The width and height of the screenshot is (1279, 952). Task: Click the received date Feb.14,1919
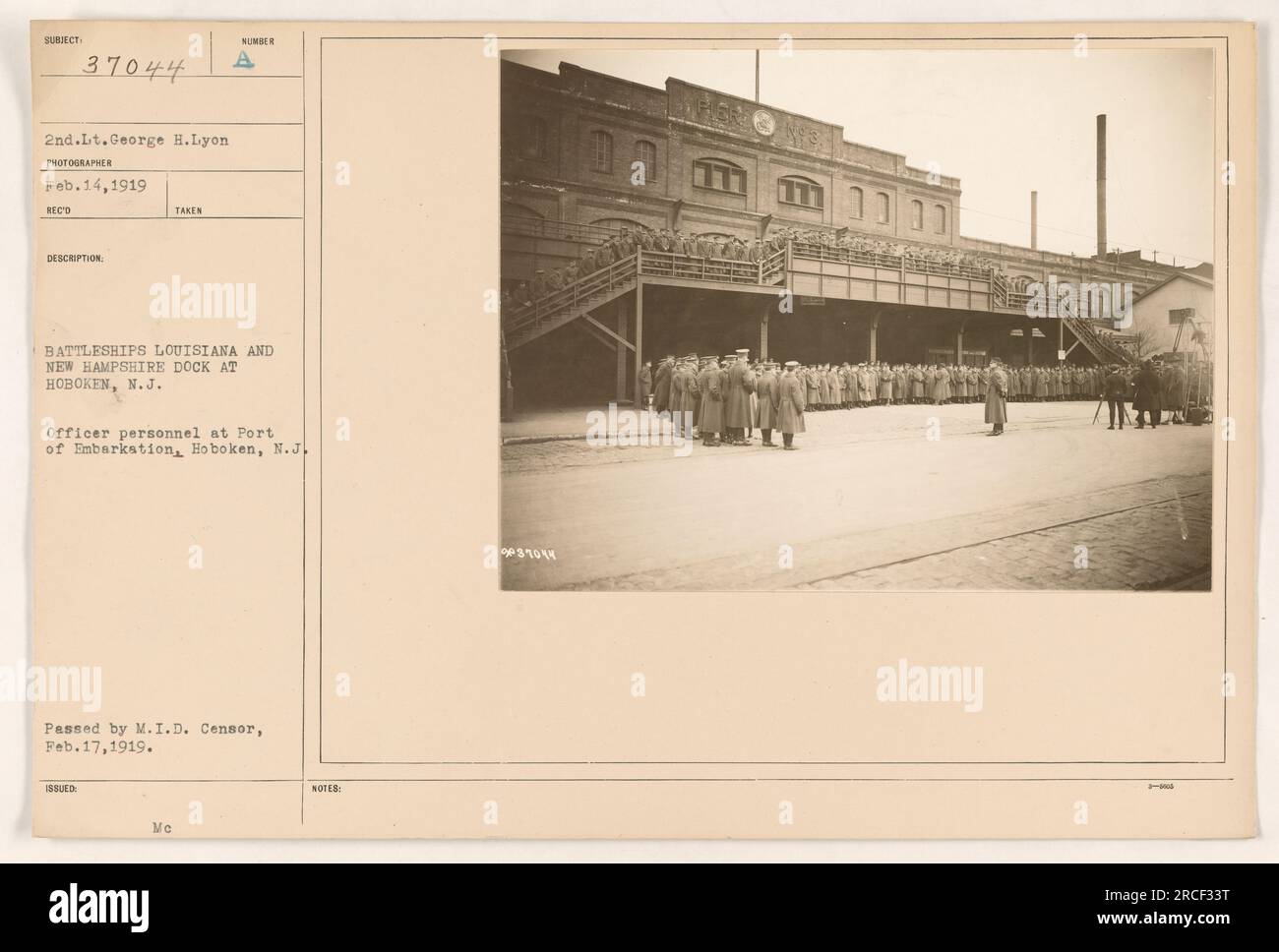95,184
